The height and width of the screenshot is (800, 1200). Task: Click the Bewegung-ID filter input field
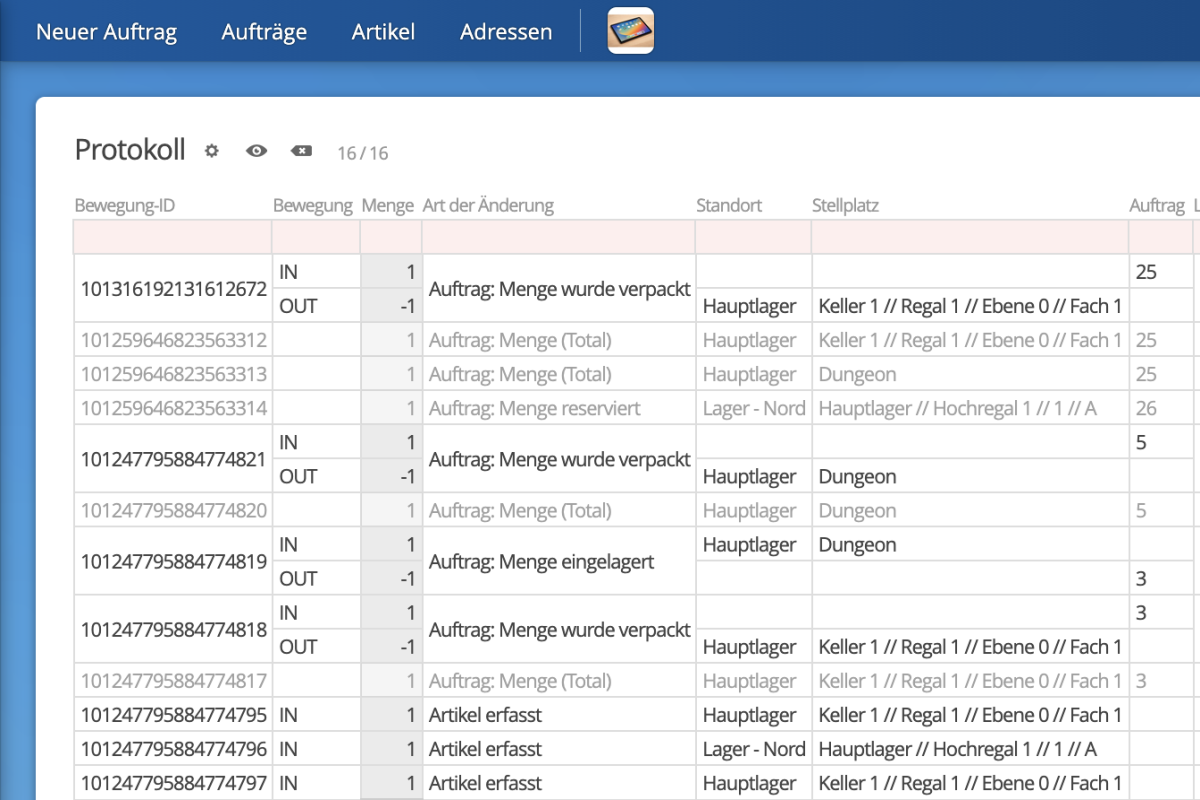[x=172, y=237]
